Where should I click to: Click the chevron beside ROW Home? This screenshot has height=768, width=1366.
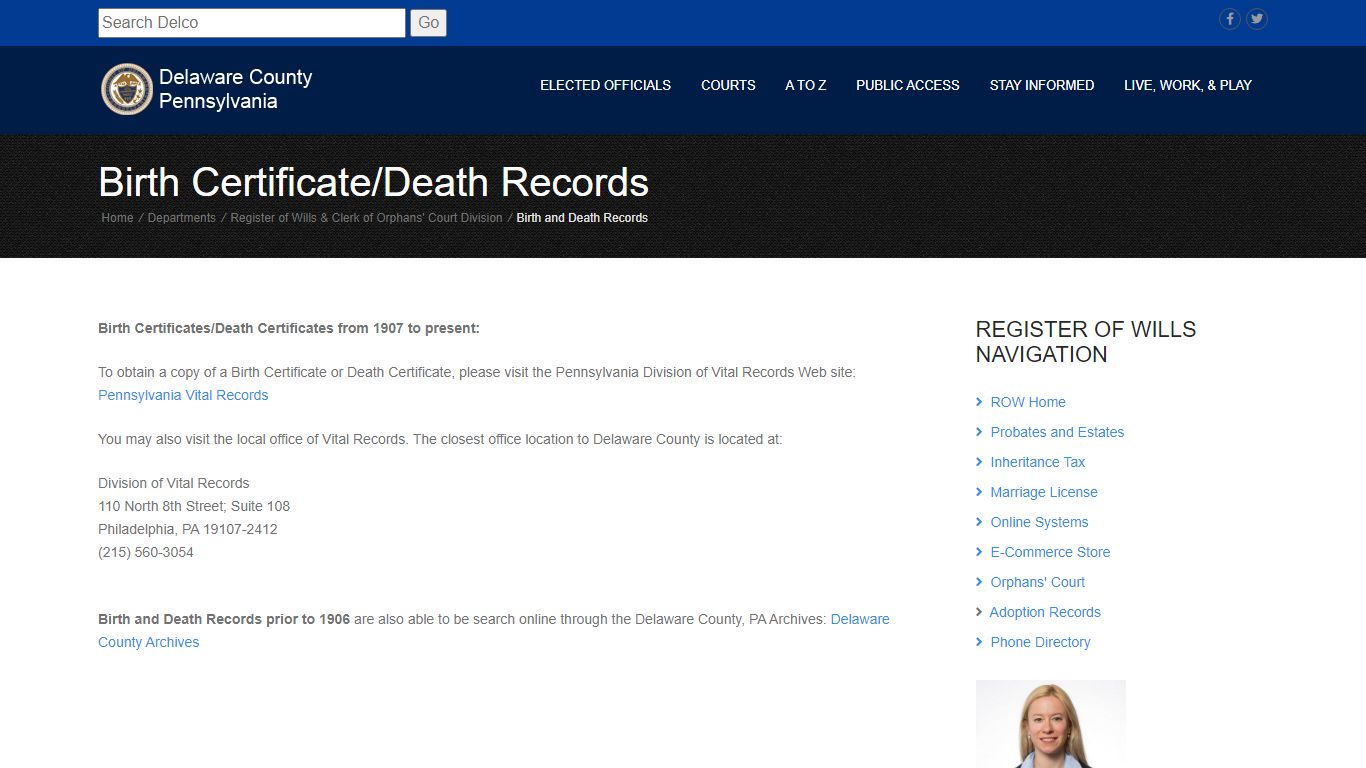(x=979, y=402)
